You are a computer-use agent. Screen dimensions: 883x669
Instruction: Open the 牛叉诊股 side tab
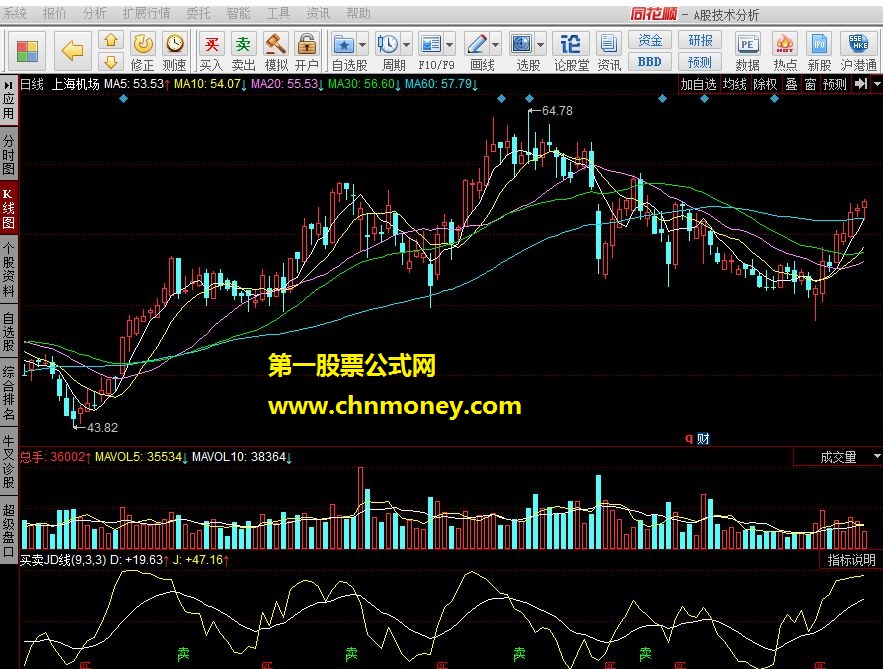coord(8,461)
